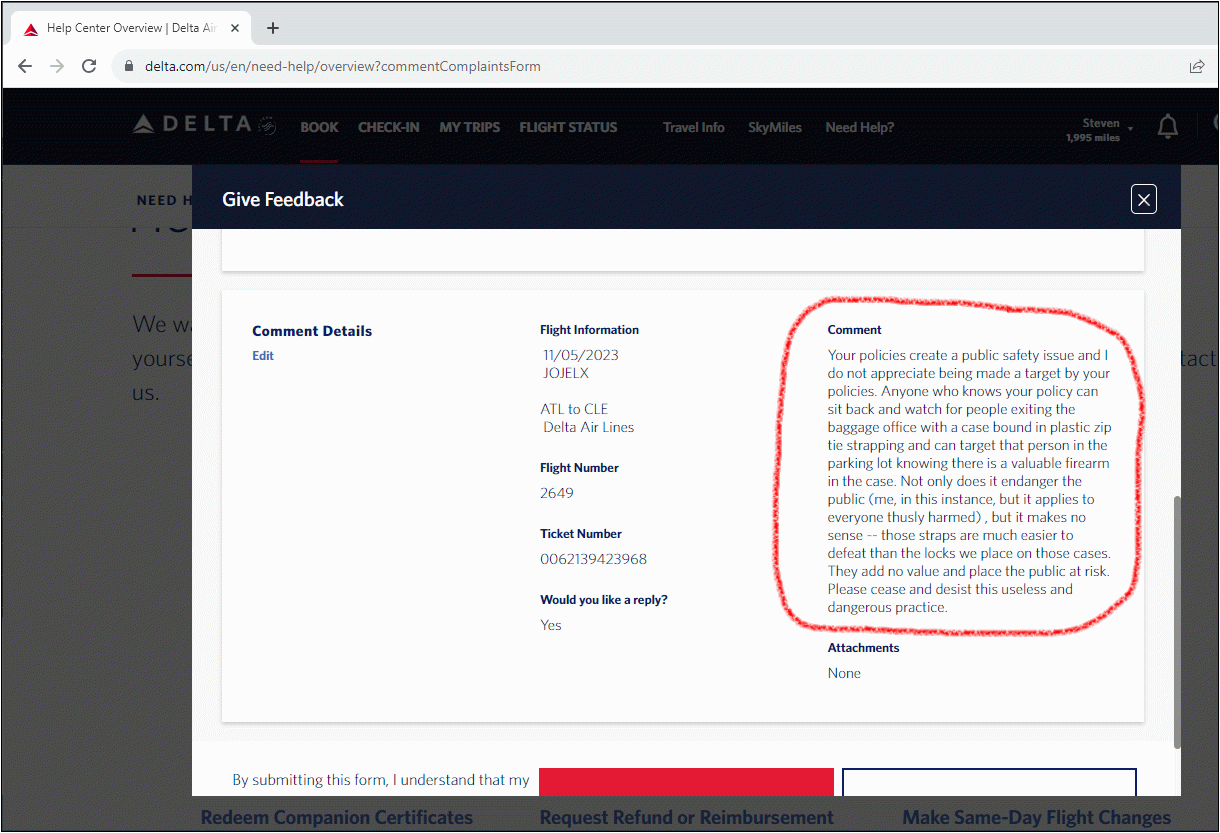Click the Delta logo

pyautogui.click(x=204, y=125)
